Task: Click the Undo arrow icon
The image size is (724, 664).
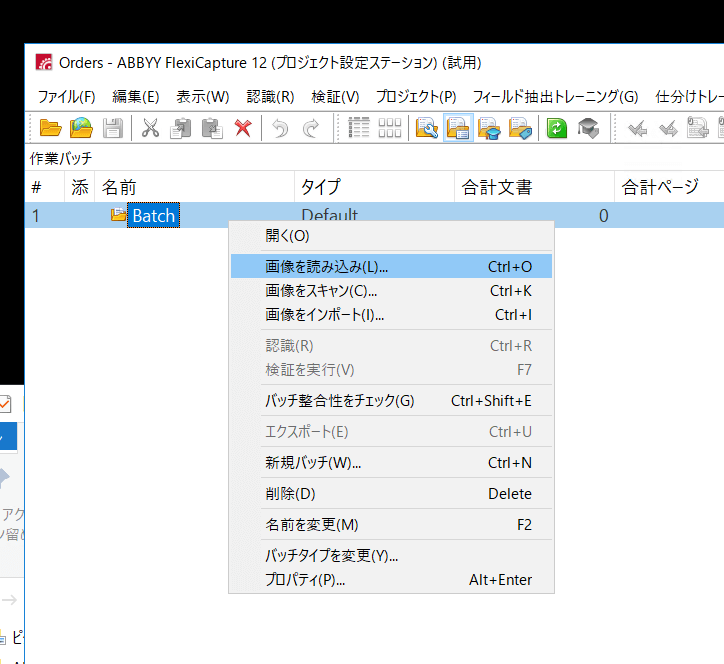Action: (280, 128)
